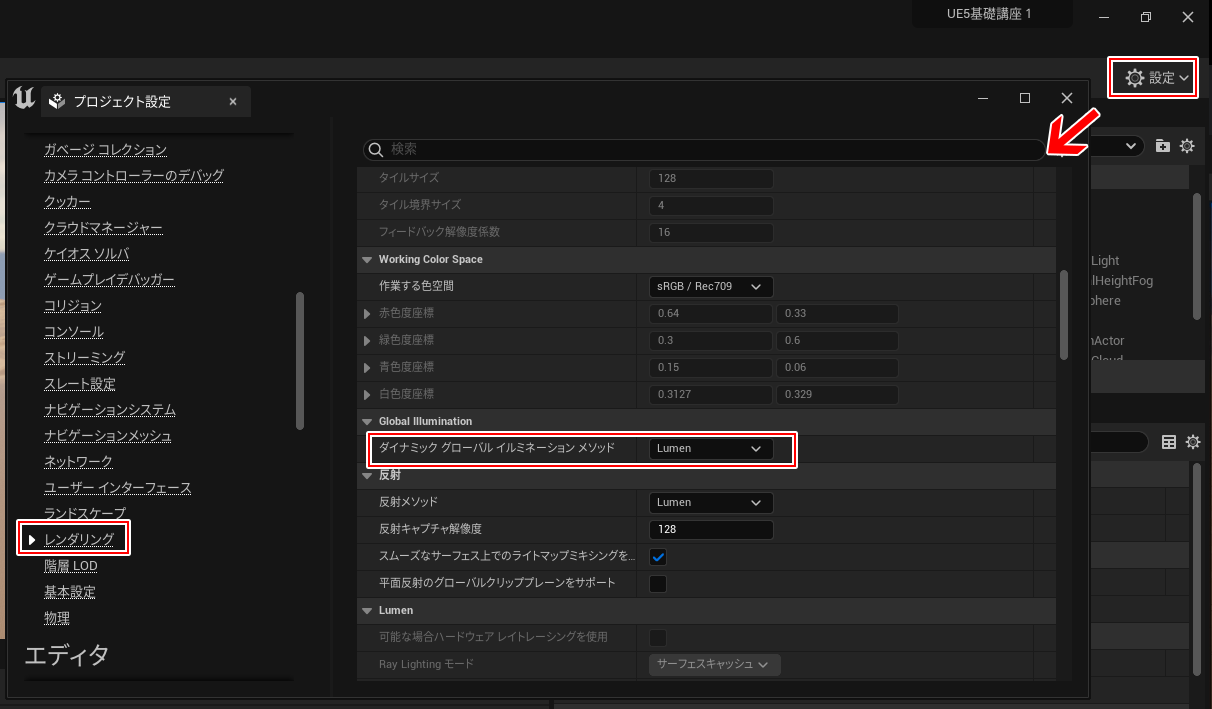Toggle hardware ray tracing checkbox under Lumen
This screenshot has height=709, width=1212.
[658, 637]
